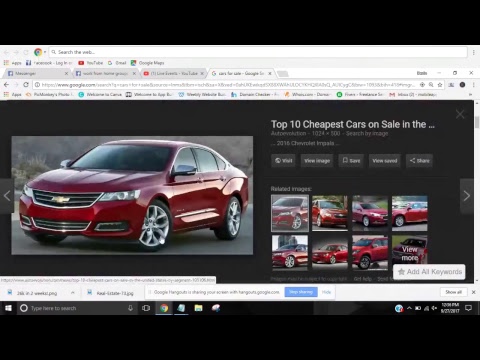Click the Add All Keywords button

coord(429,272)
